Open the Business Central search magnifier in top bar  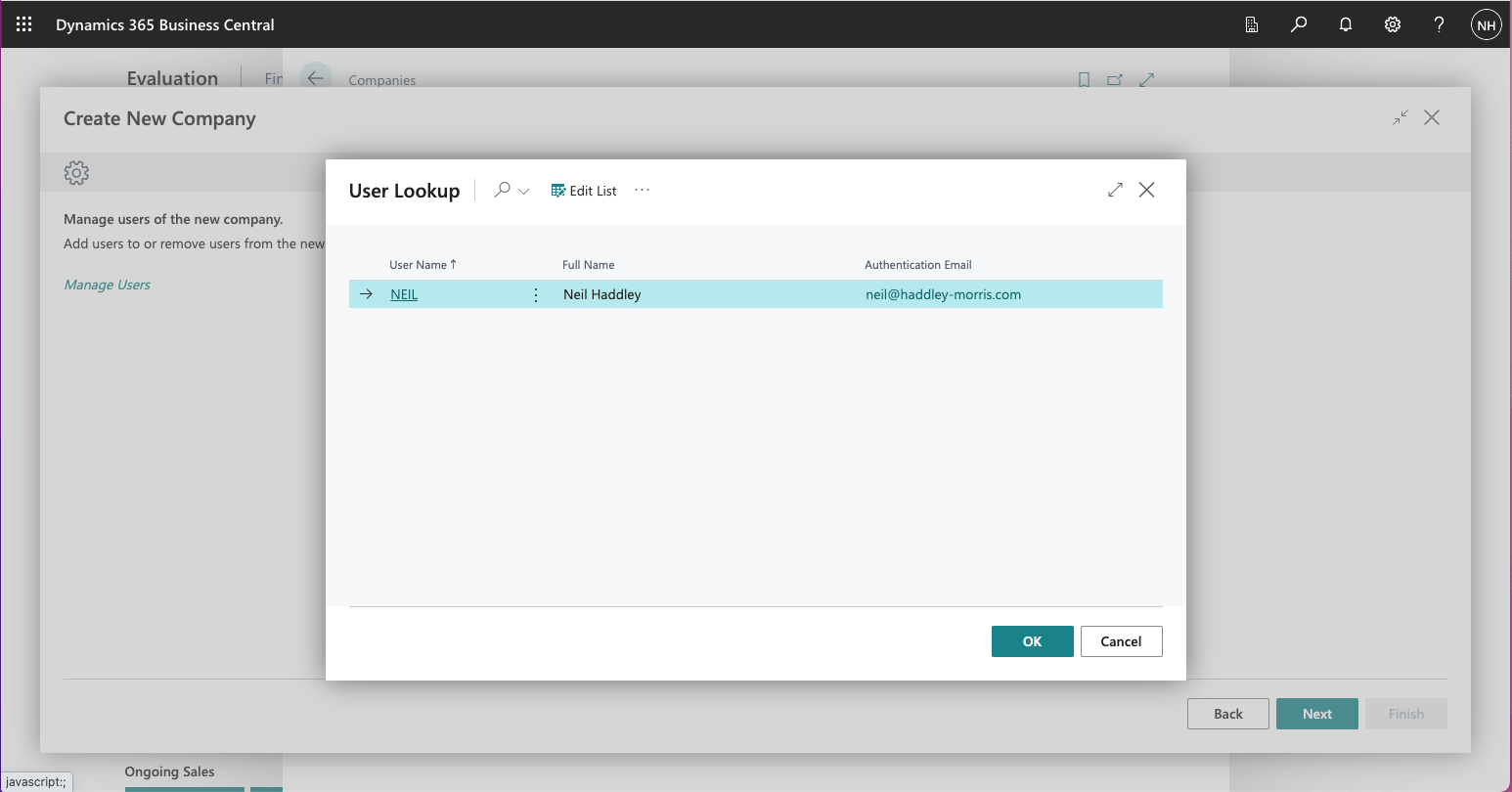coord(1299,24)
